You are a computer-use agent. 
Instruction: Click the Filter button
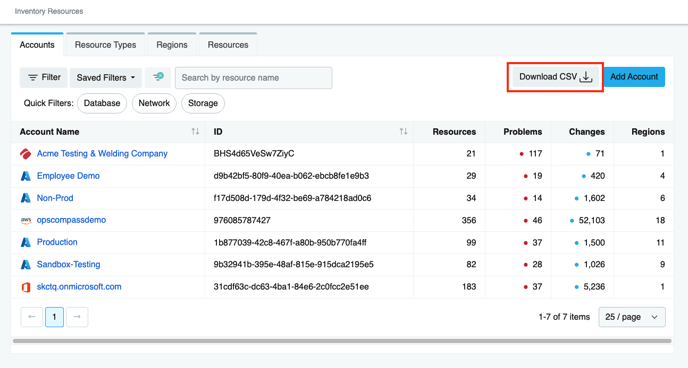[43, 78]
